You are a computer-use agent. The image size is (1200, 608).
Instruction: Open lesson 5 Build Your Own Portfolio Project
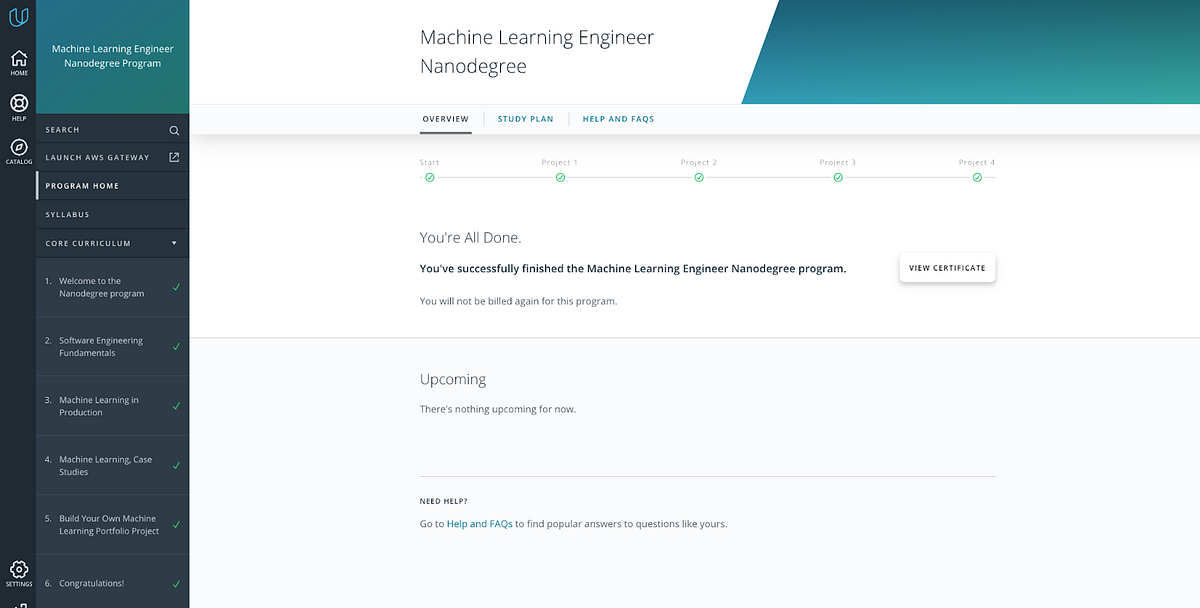pos(112,524)
